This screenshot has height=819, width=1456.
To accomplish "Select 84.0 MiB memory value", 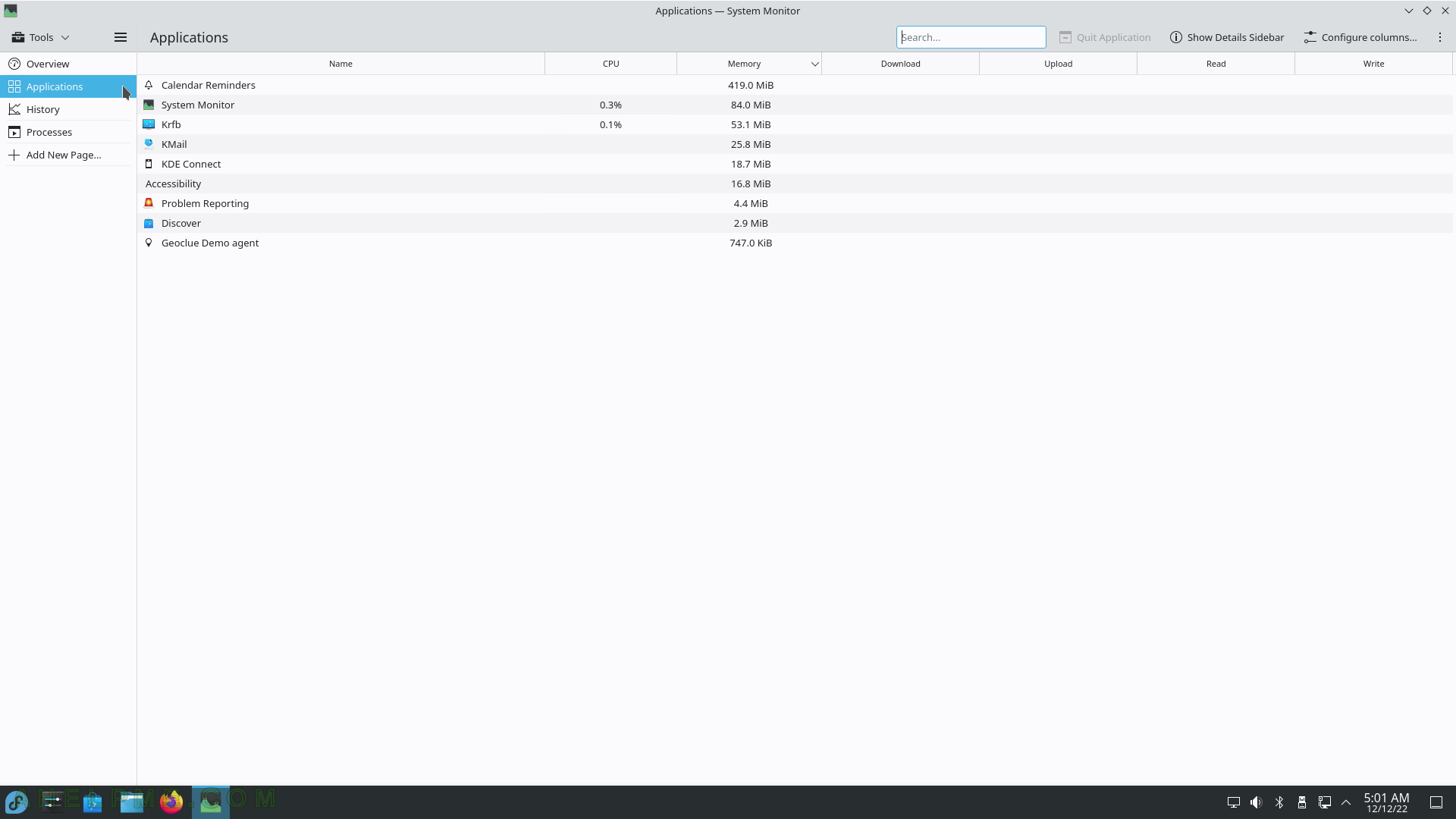I will pos(751,105).
